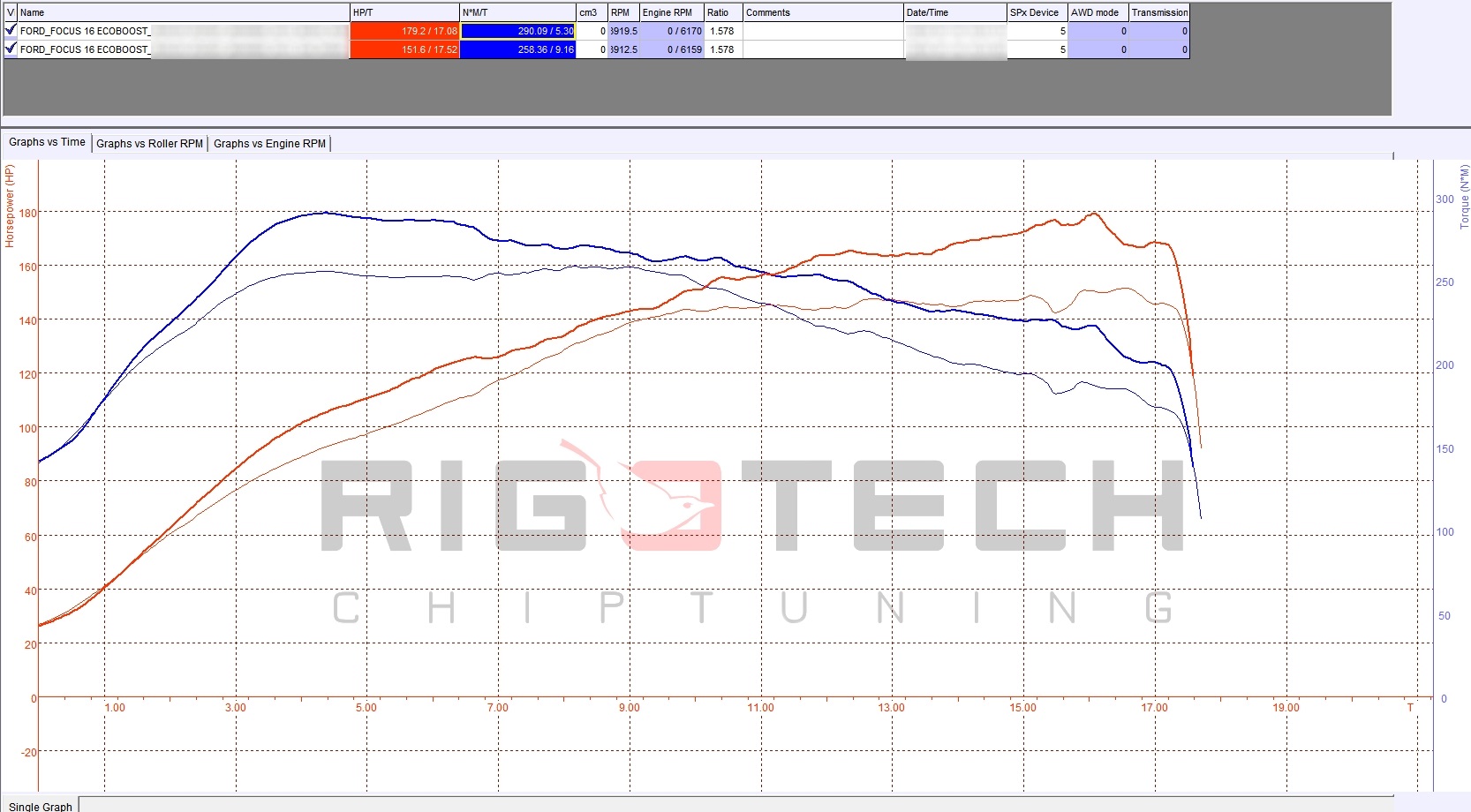Uncheck the run with 151.6 HP
This screenshot has height=812, width=1471.
(x=11, y=49)
